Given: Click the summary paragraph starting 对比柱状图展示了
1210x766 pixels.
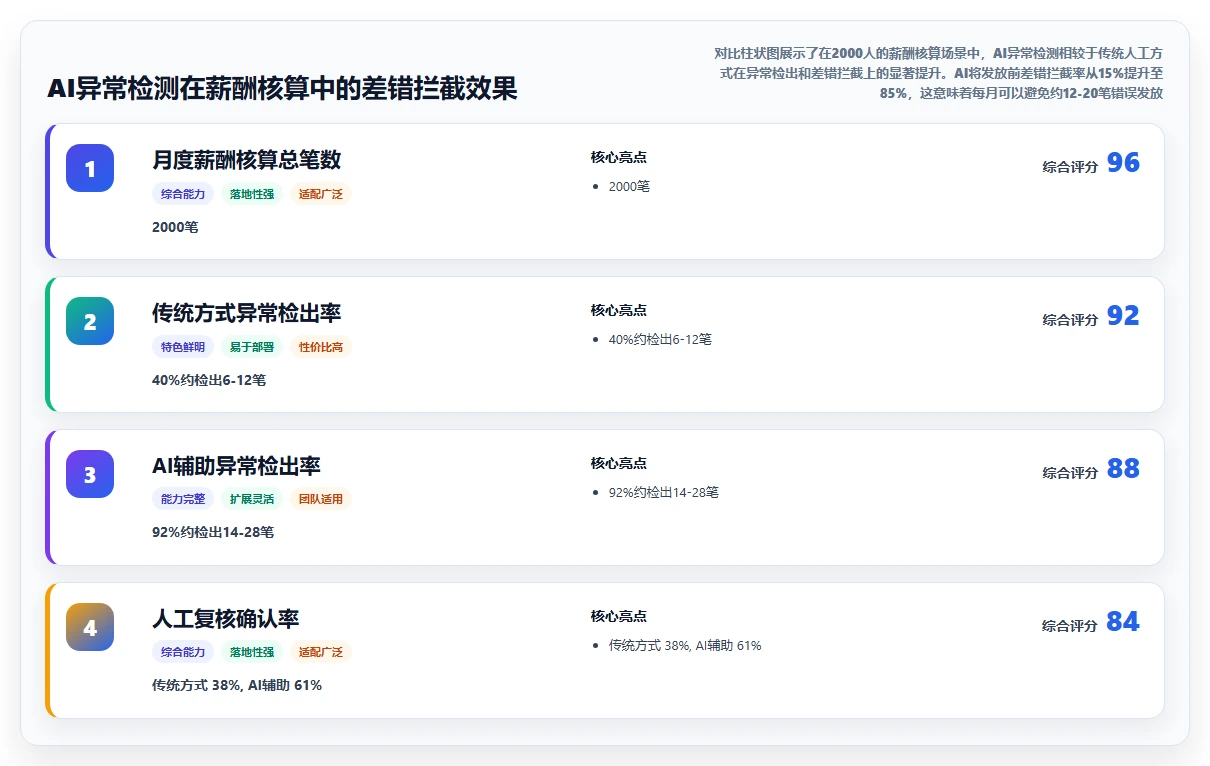Looking at the screenshot, I should point(937,72).
